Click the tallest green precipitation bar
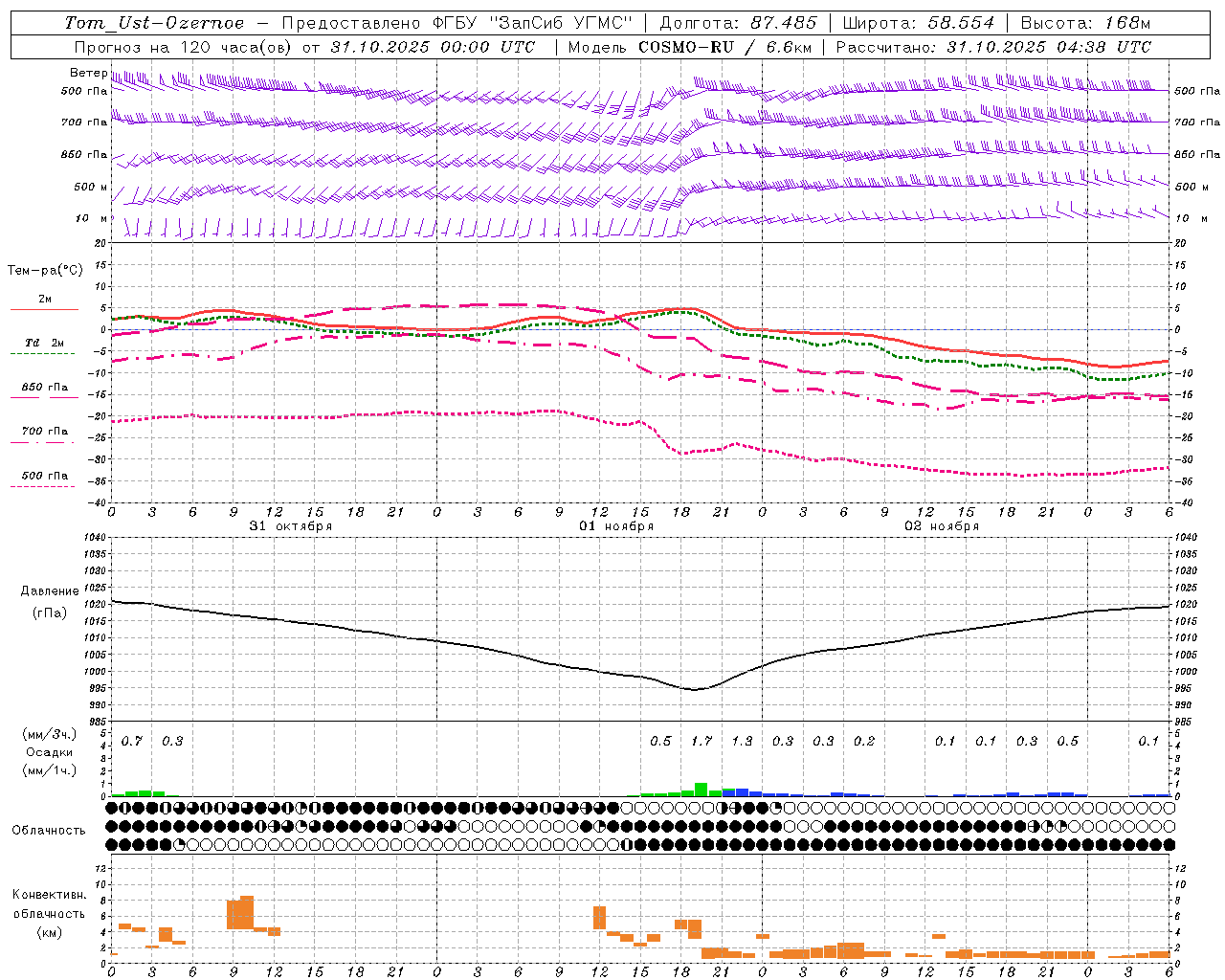Screen dimensions: 1225x980 (701, 790)
